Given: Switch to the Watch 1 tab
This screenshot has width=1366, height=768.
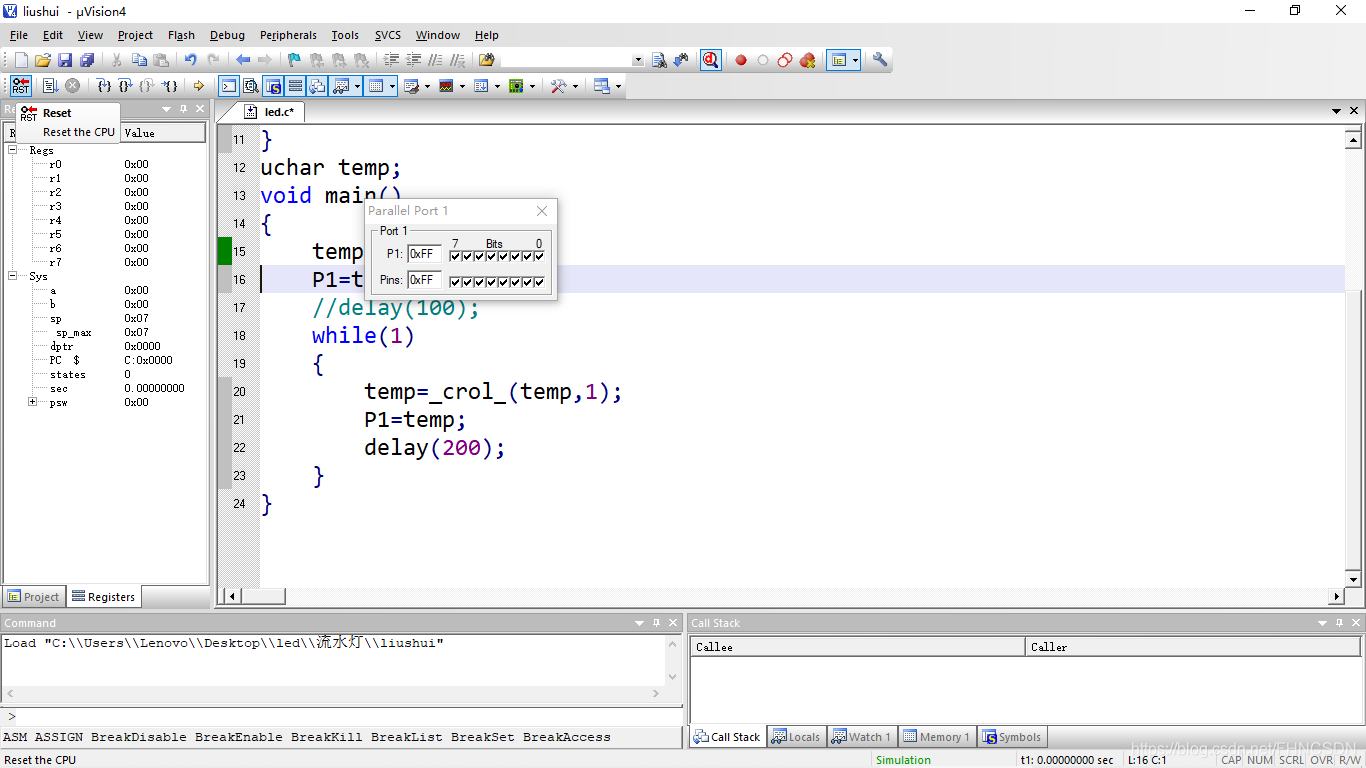Looking at the screenshot, I should 860,737.
